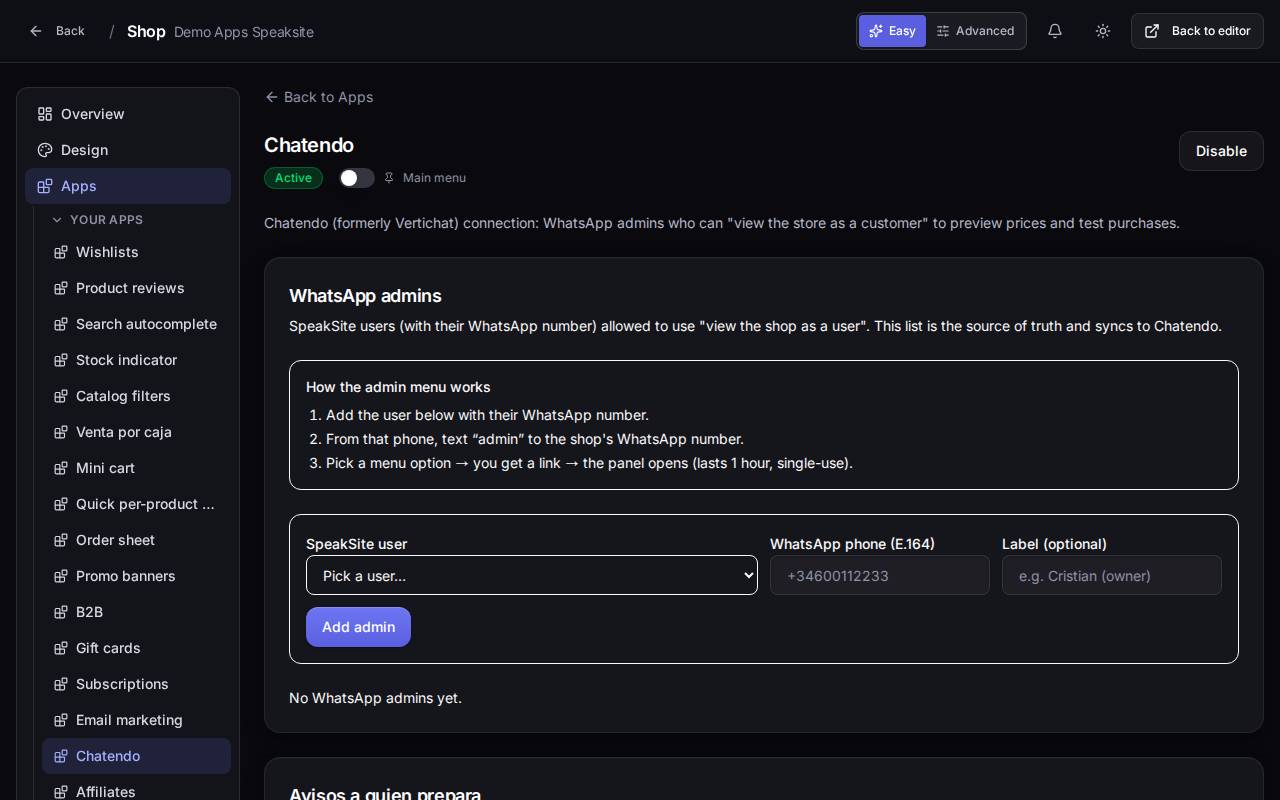Click the Apps icon in sidebar
Viewport: 1280px width, 800px height.
45,186
